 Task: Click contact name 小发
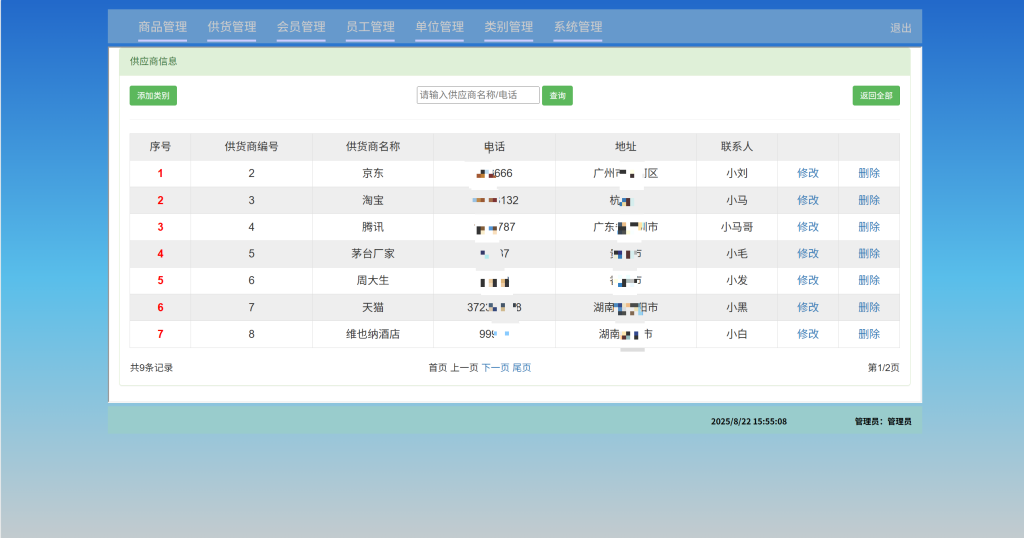(737, 280)
